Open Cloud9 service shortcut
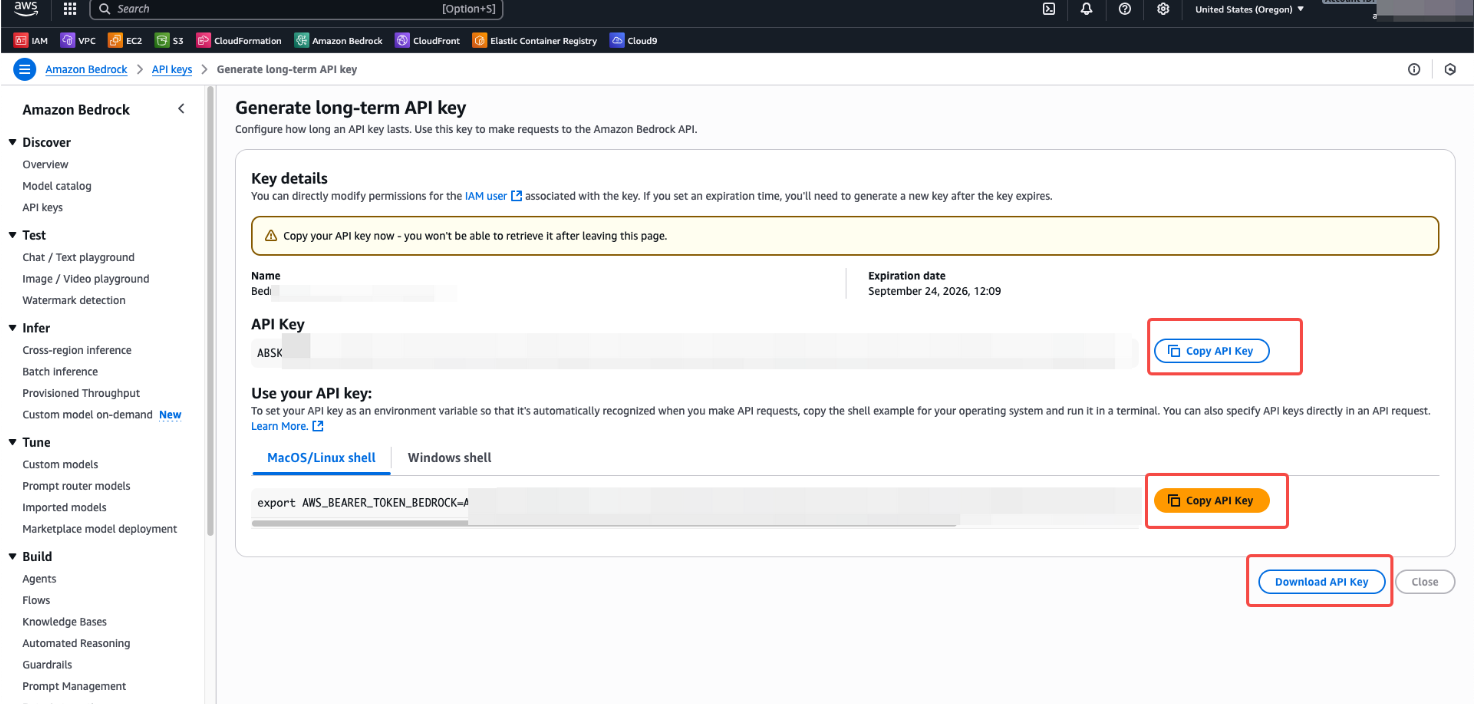This screenshot has width=1476, height=704. [634, 41]
